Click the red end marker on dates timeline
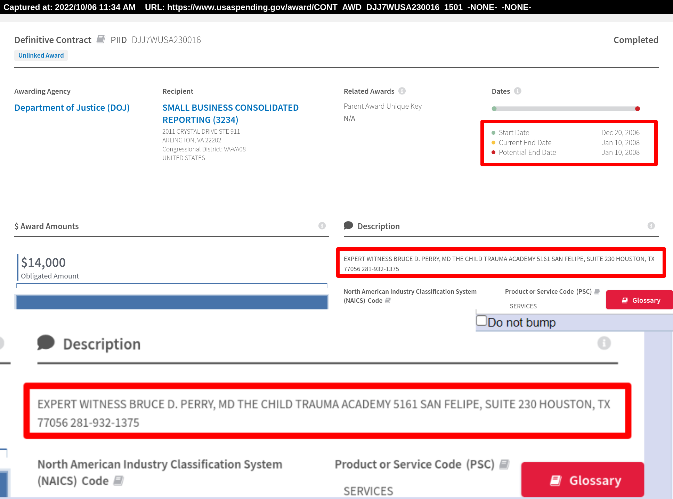Viewport: 673px width, 499px height. coord(637,108)
